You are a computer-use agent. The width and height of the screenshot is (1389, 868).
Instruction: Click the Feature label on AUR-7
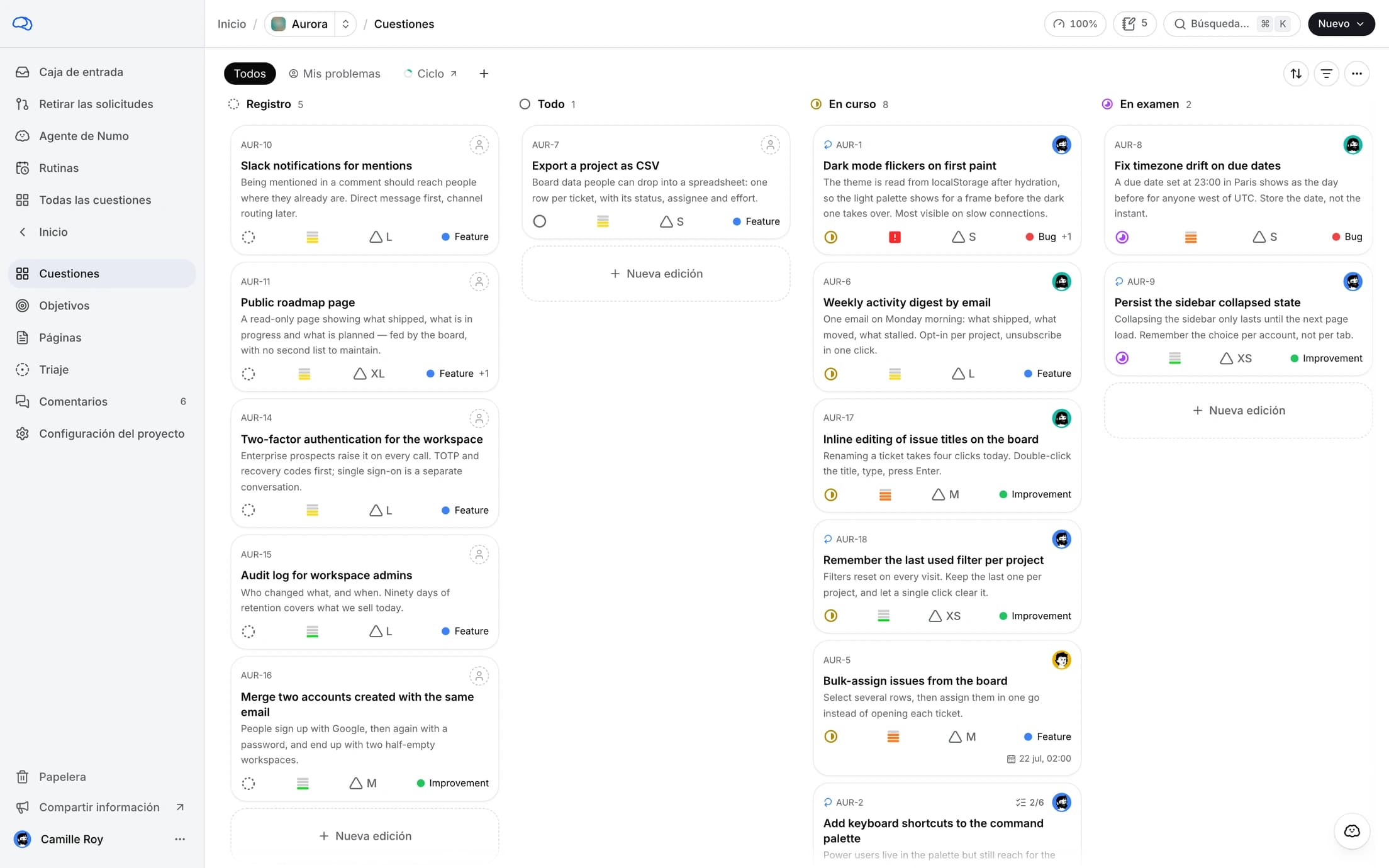[756, 221]
